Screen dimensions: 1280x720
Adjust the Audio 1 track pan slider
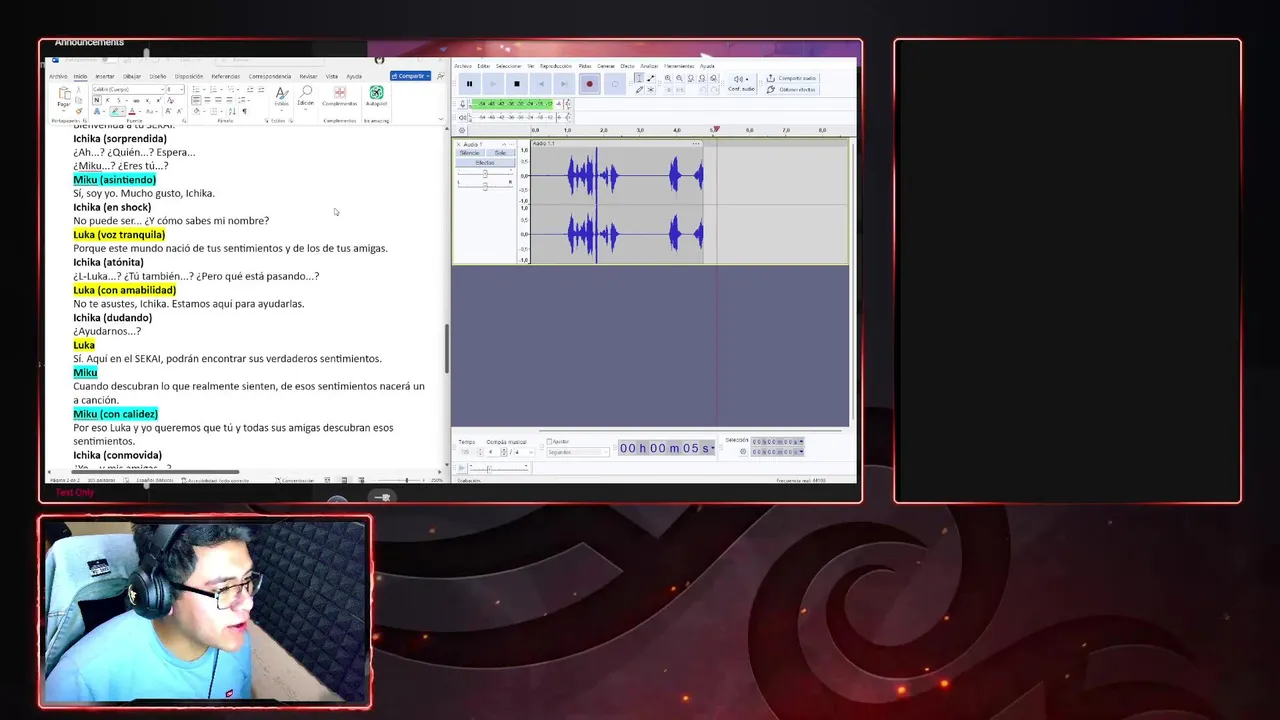(x=485, y=186)
